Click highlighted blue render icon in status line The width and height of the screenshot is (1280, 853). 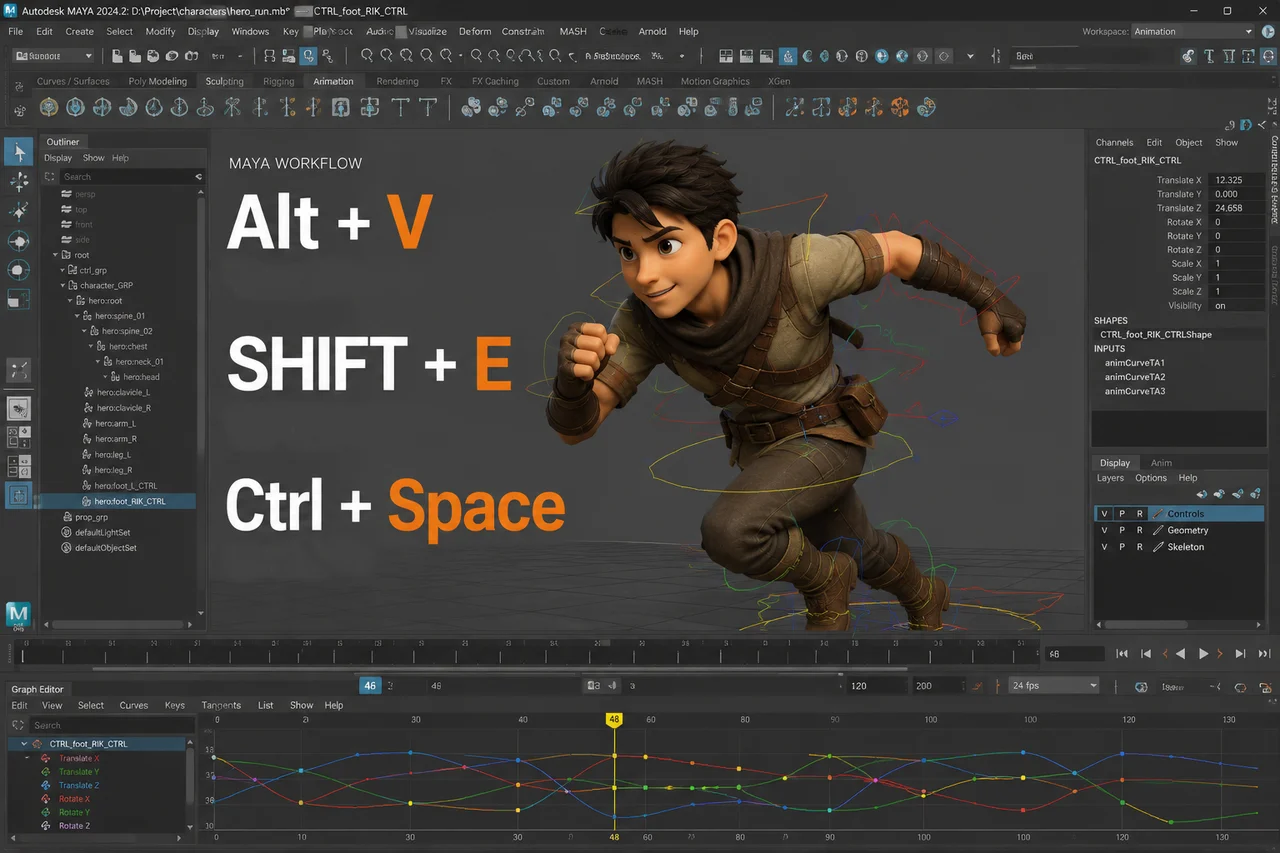(787, 57)
